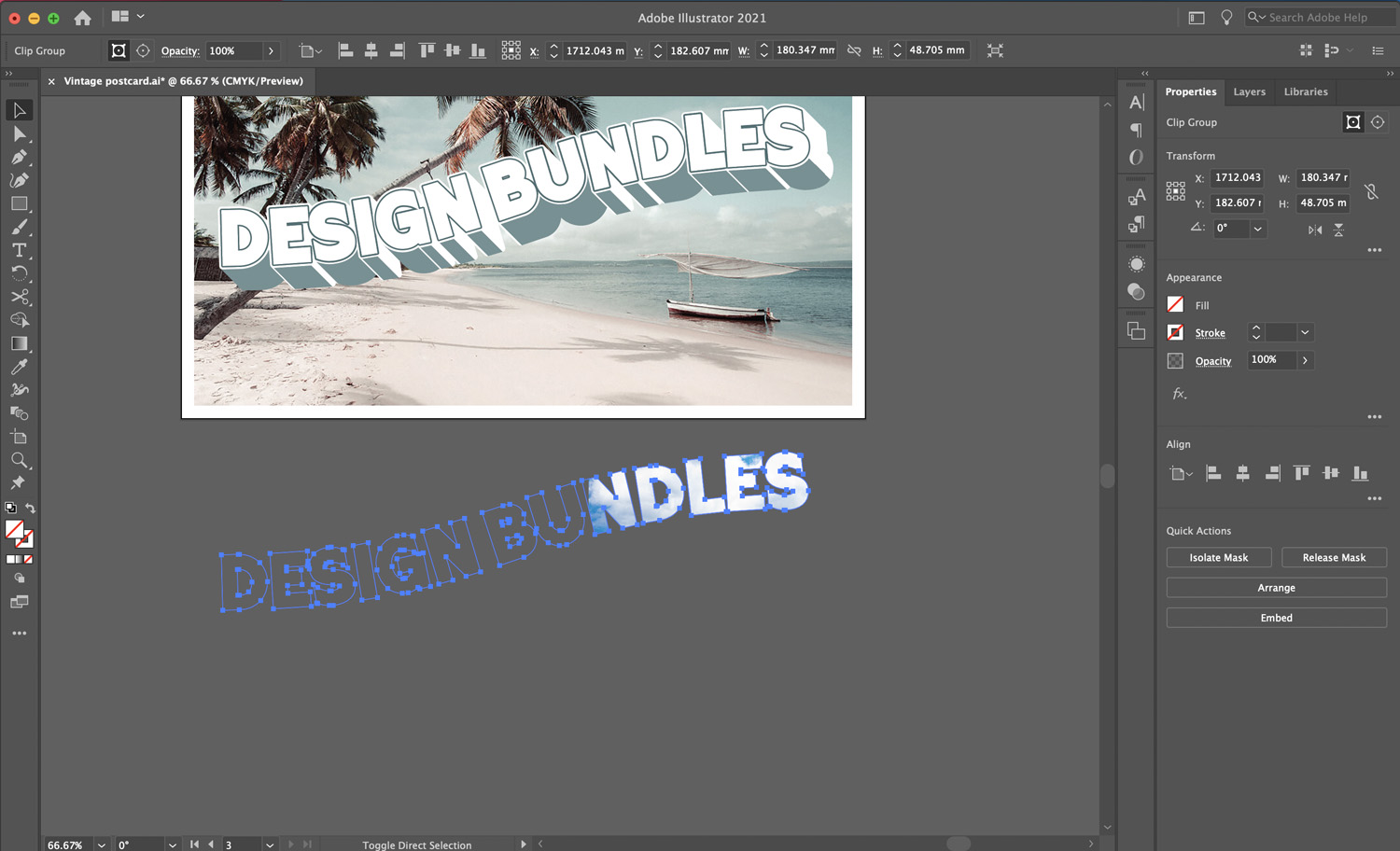
Task: Reset to default fill and stroke
Action: tap(10, 509)
